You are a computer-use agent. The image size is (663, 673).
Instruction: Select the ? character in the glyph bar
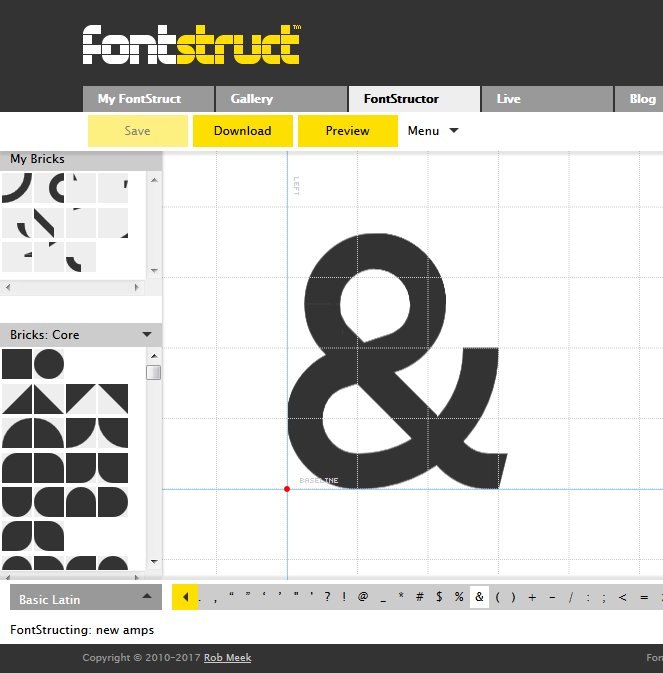pos(327,597)
